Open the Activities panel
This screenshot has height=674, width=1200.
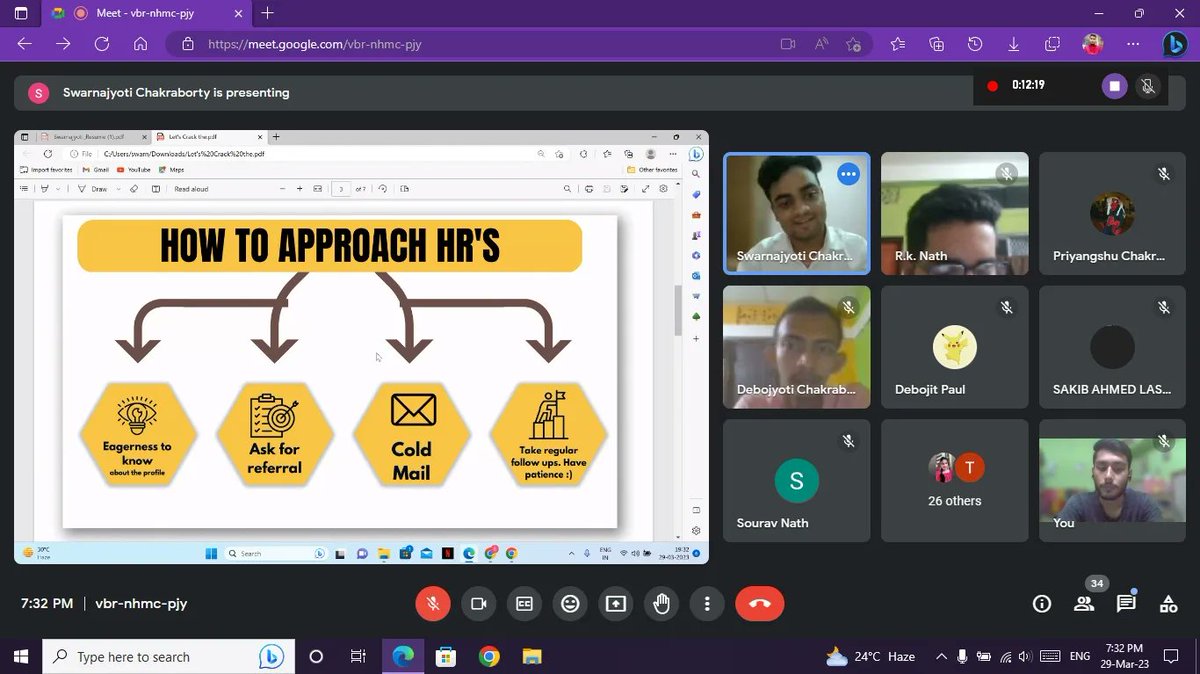[x=1168, y=603]
